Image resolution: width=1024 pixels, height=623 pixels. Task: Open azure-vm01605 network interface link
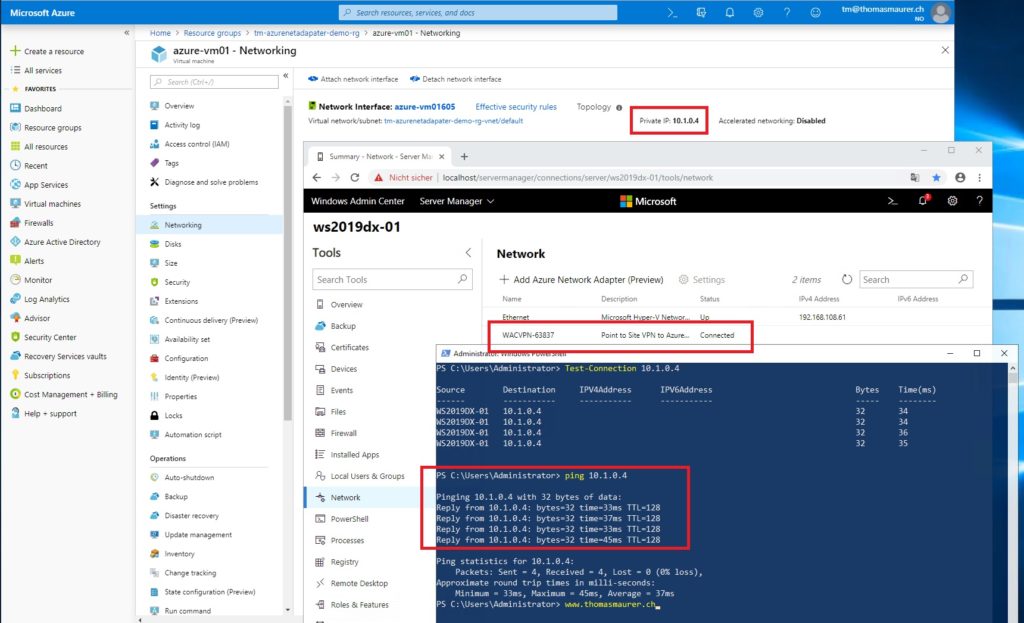point(424,106)
